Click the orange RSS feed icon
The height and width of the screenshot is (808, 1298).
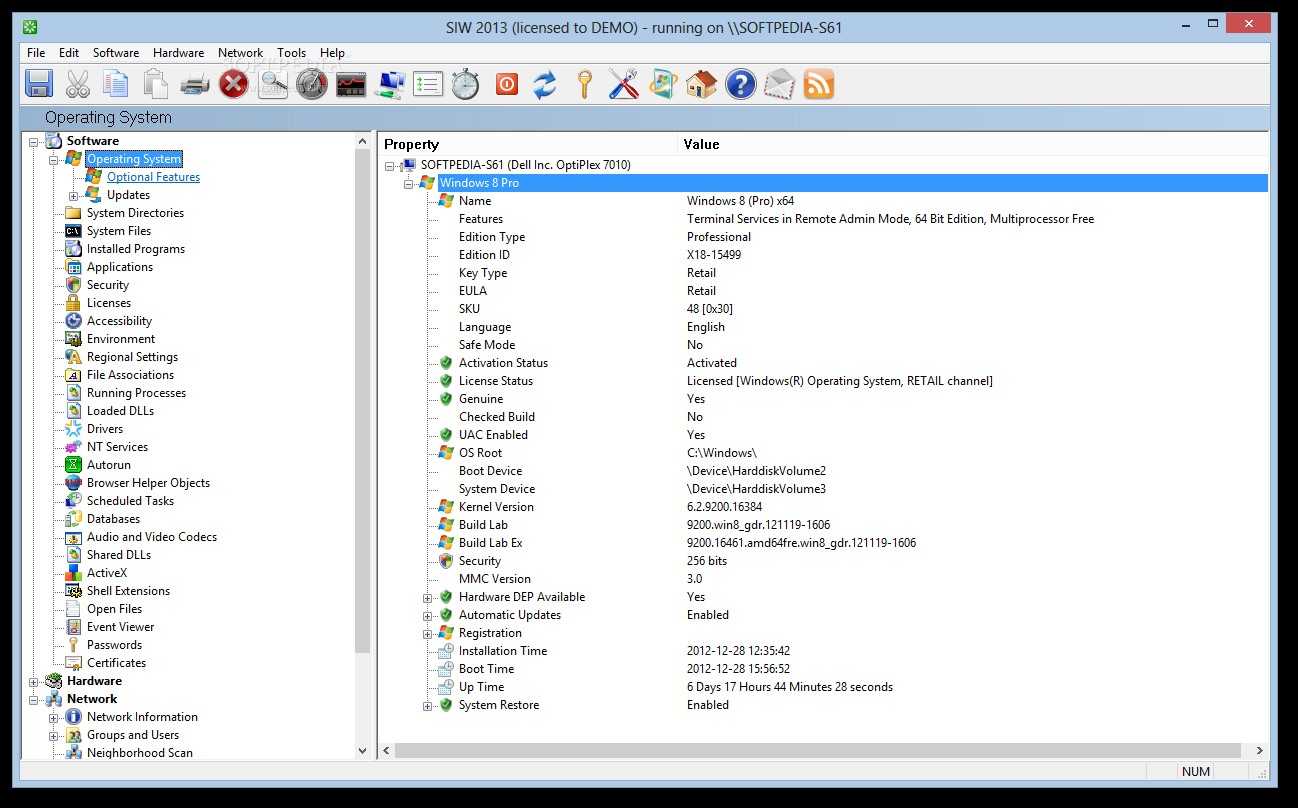(x=819, y=84)
